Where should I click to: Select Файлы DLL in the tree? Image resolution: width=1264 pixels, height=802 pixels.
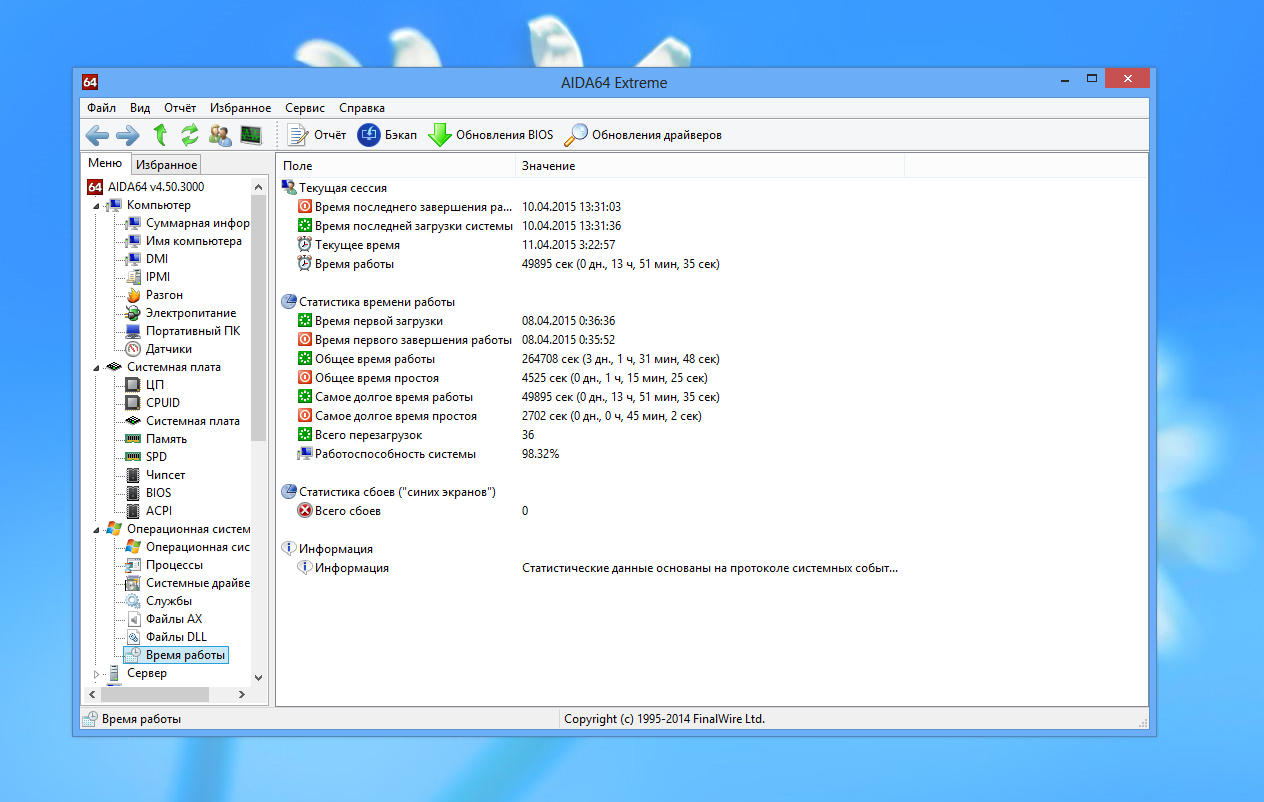pyautogui.click(x=165, y=637)
